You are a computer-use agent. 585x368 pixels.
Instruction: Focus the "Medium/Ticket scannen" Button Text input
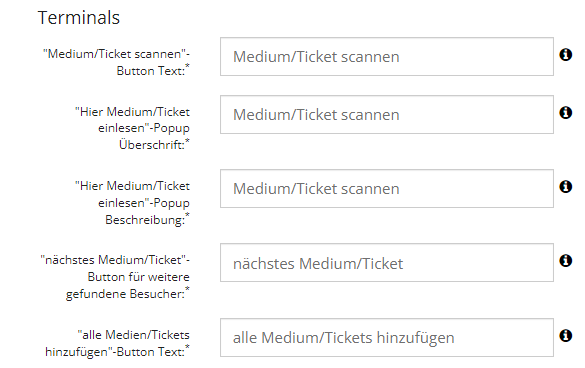coord(387,57)
